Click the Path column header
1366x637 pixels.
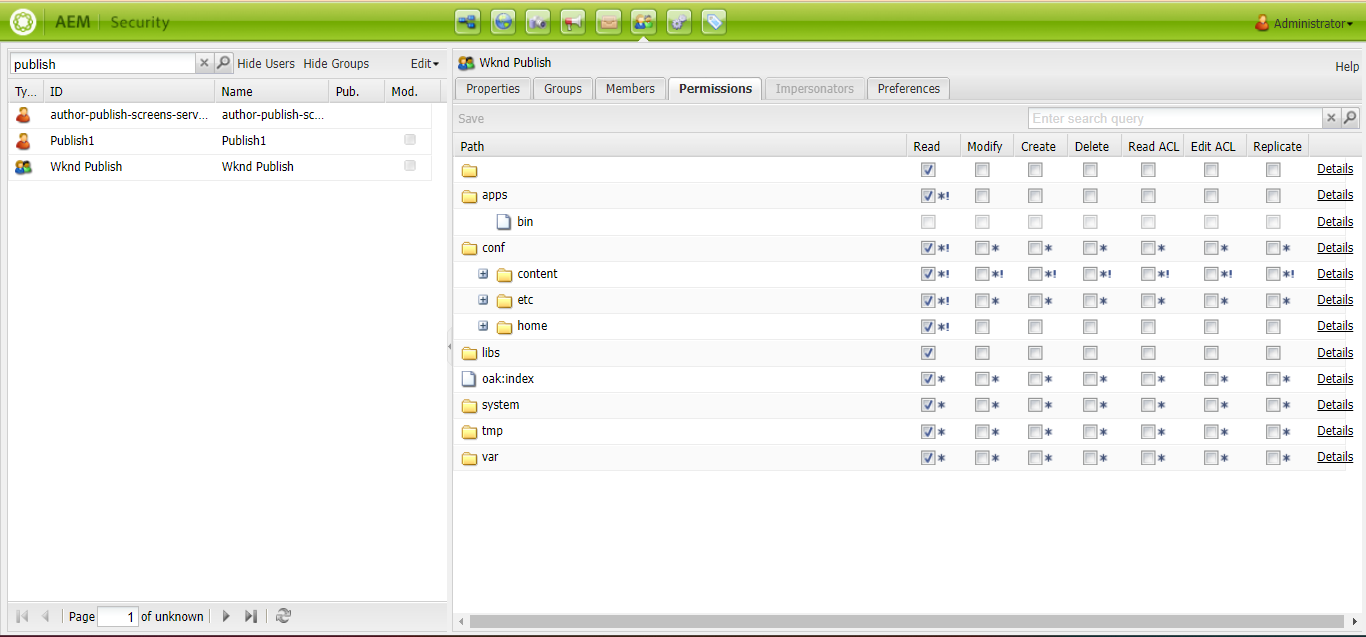tap(679, 146)
